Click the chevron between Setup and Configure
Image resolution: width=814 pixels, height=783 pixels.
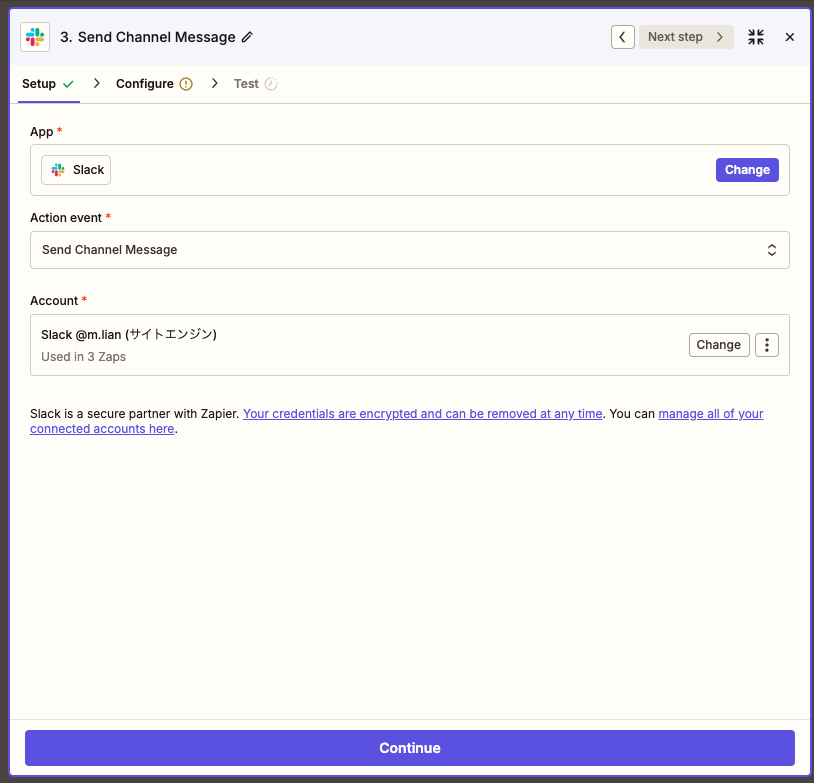point(96,84)
